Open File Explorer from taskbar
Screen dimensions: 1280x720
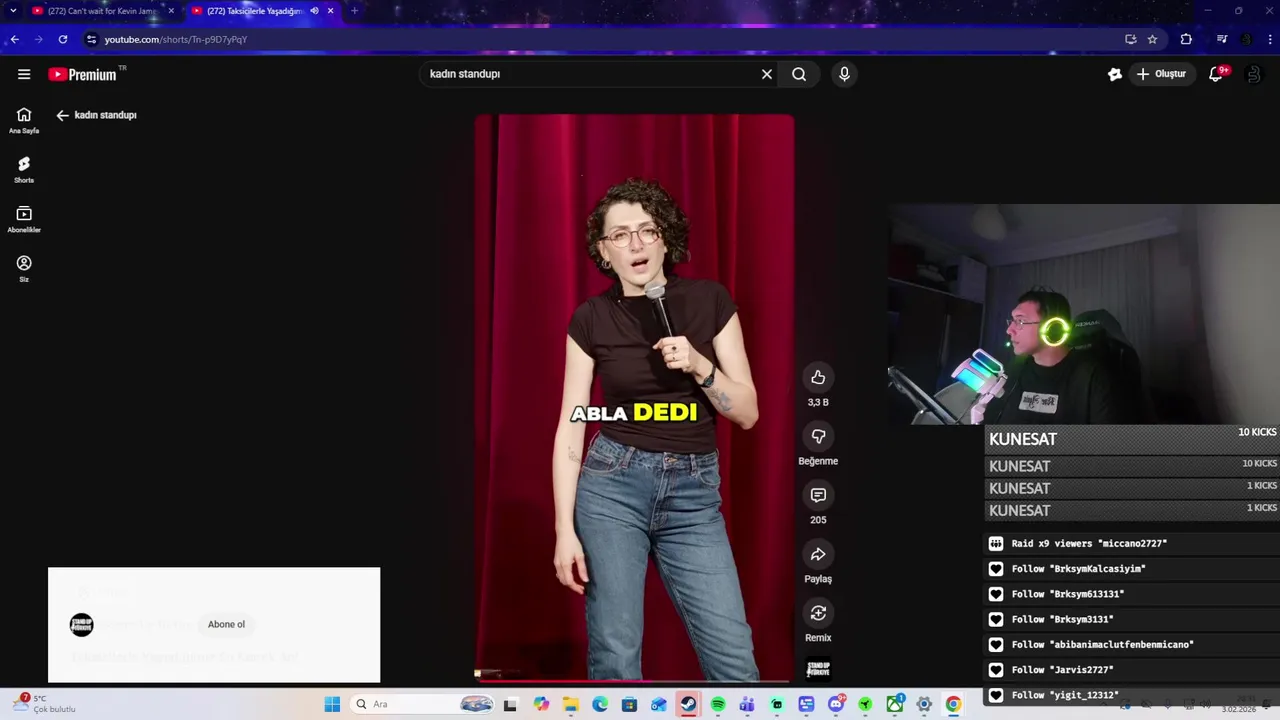(570, 704)
